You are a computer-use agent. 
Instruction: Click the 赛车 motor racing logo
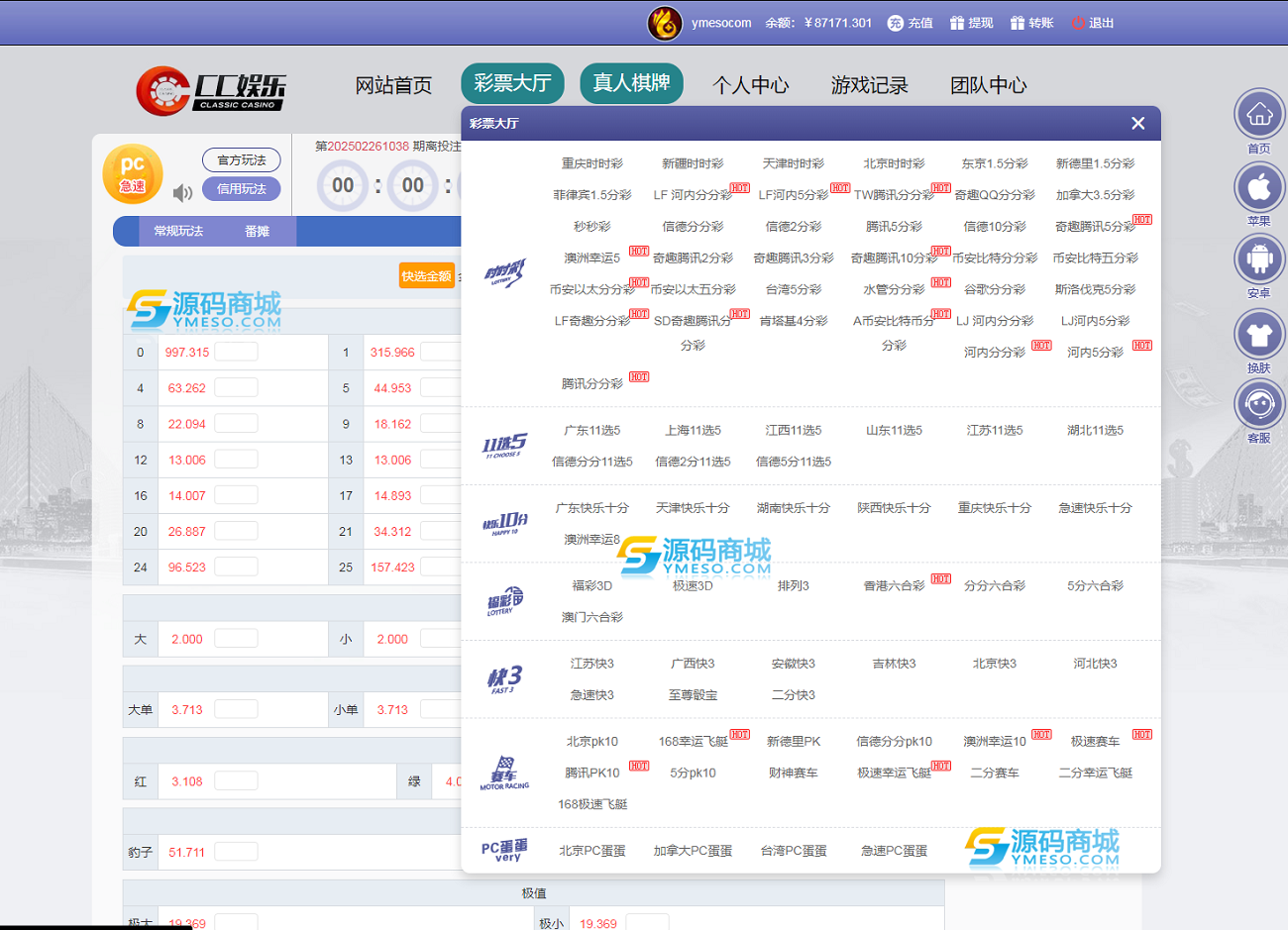504,773
